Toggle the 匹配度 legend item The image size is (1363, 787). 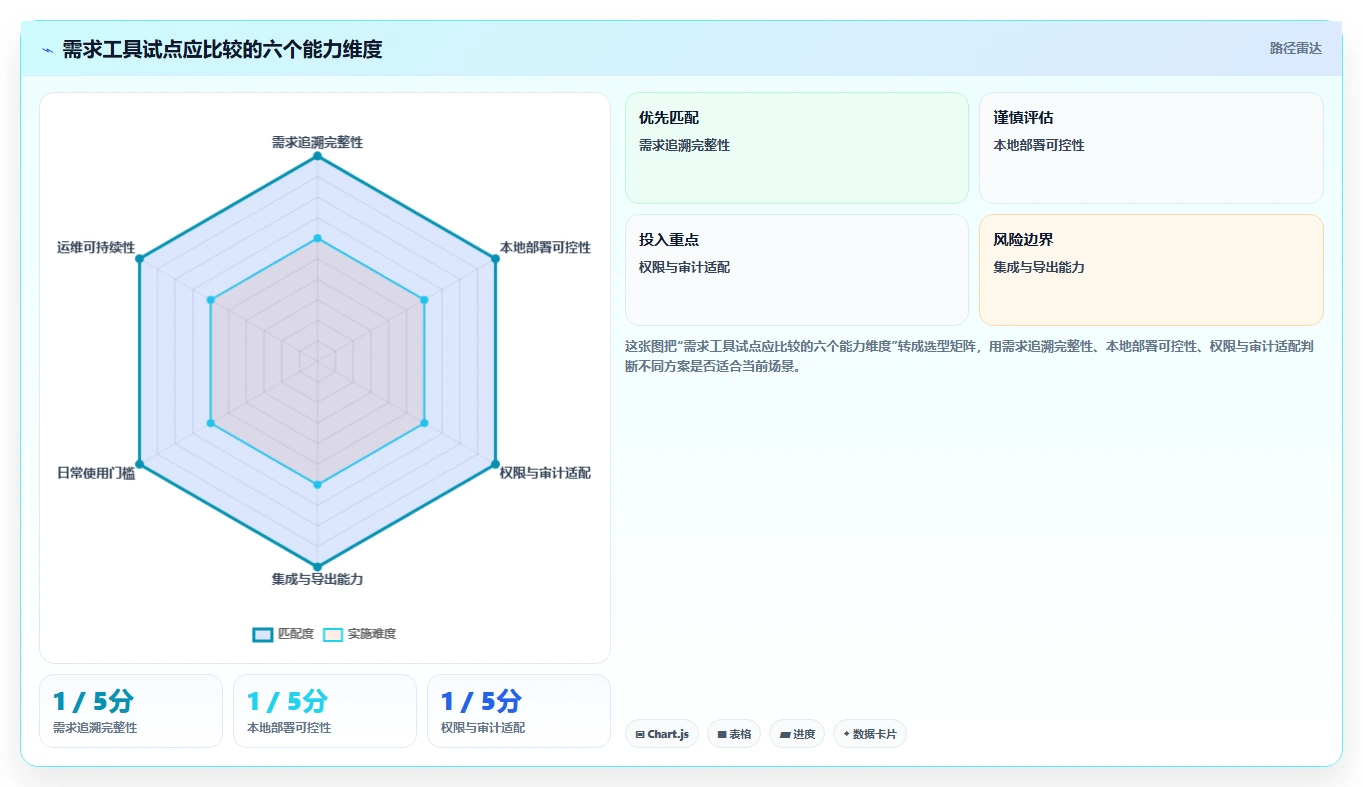pos(283,634)
